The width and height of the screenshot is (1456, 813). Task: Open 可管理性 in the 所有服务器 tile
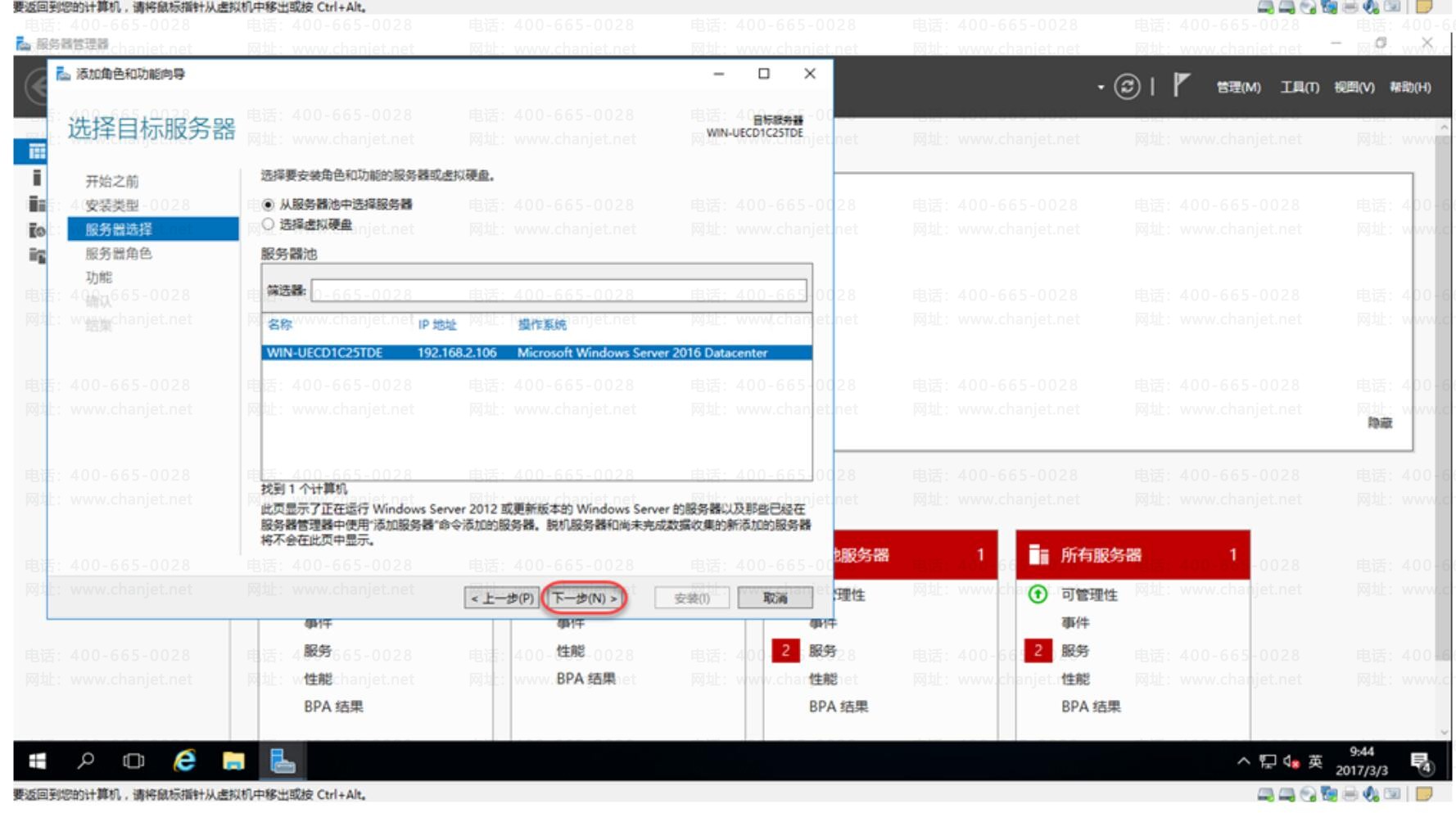1089,595
